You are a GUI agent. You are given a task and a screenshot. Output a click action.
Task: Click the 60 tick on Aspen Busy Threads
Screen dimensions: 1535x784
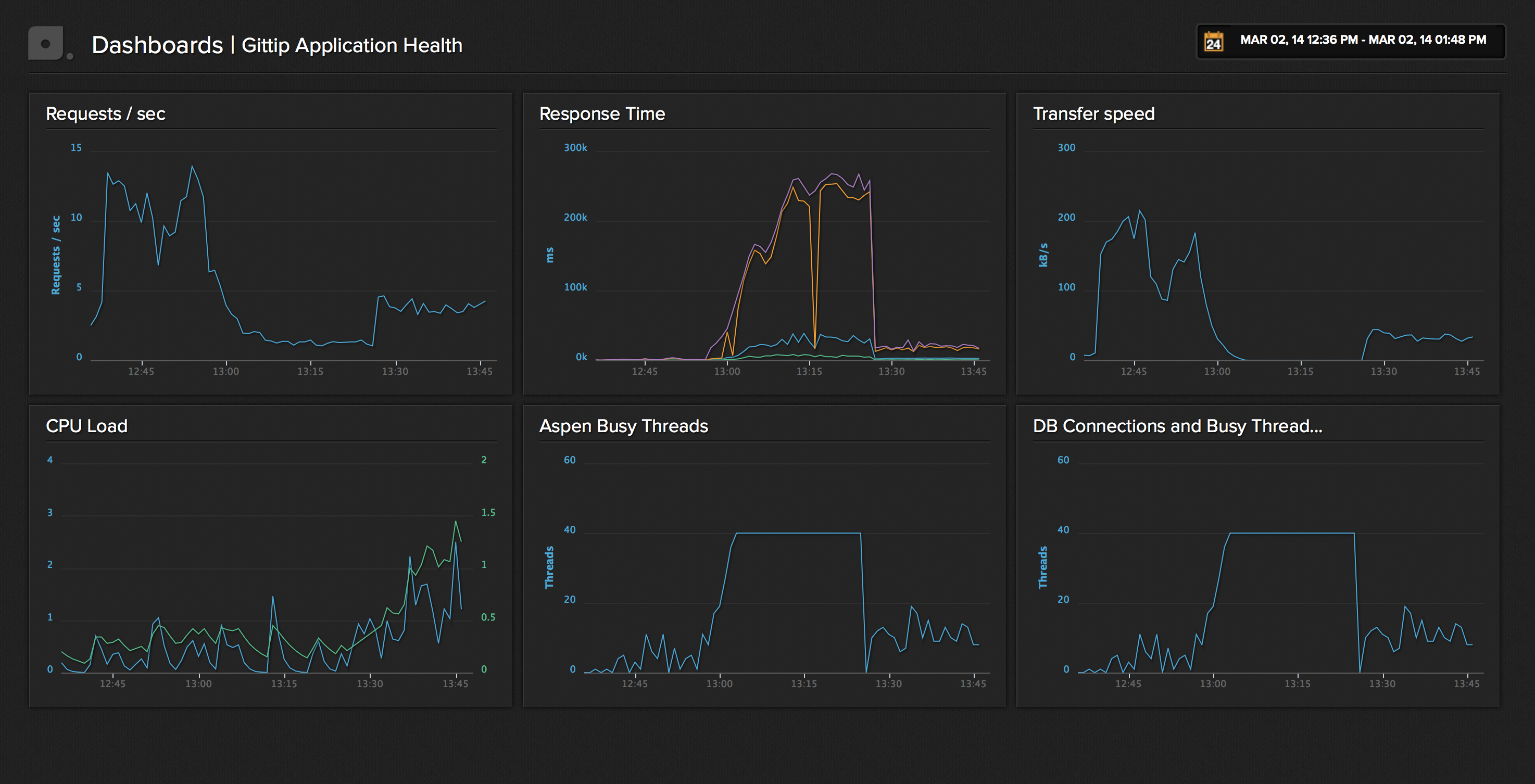click(570, 460)
